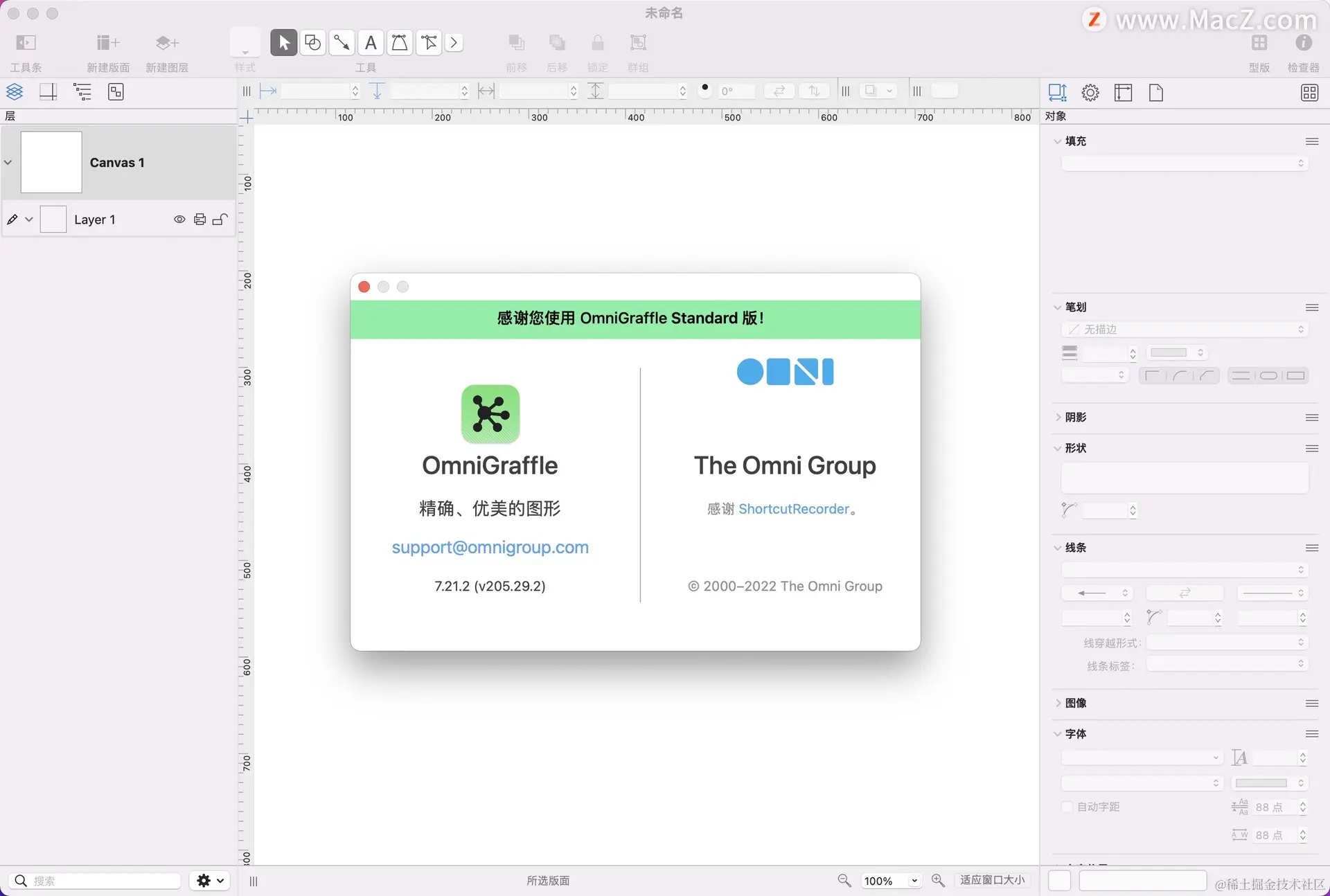Select the shape drawing tool
Screen dimensions: 1330x896
click(312, 43)
